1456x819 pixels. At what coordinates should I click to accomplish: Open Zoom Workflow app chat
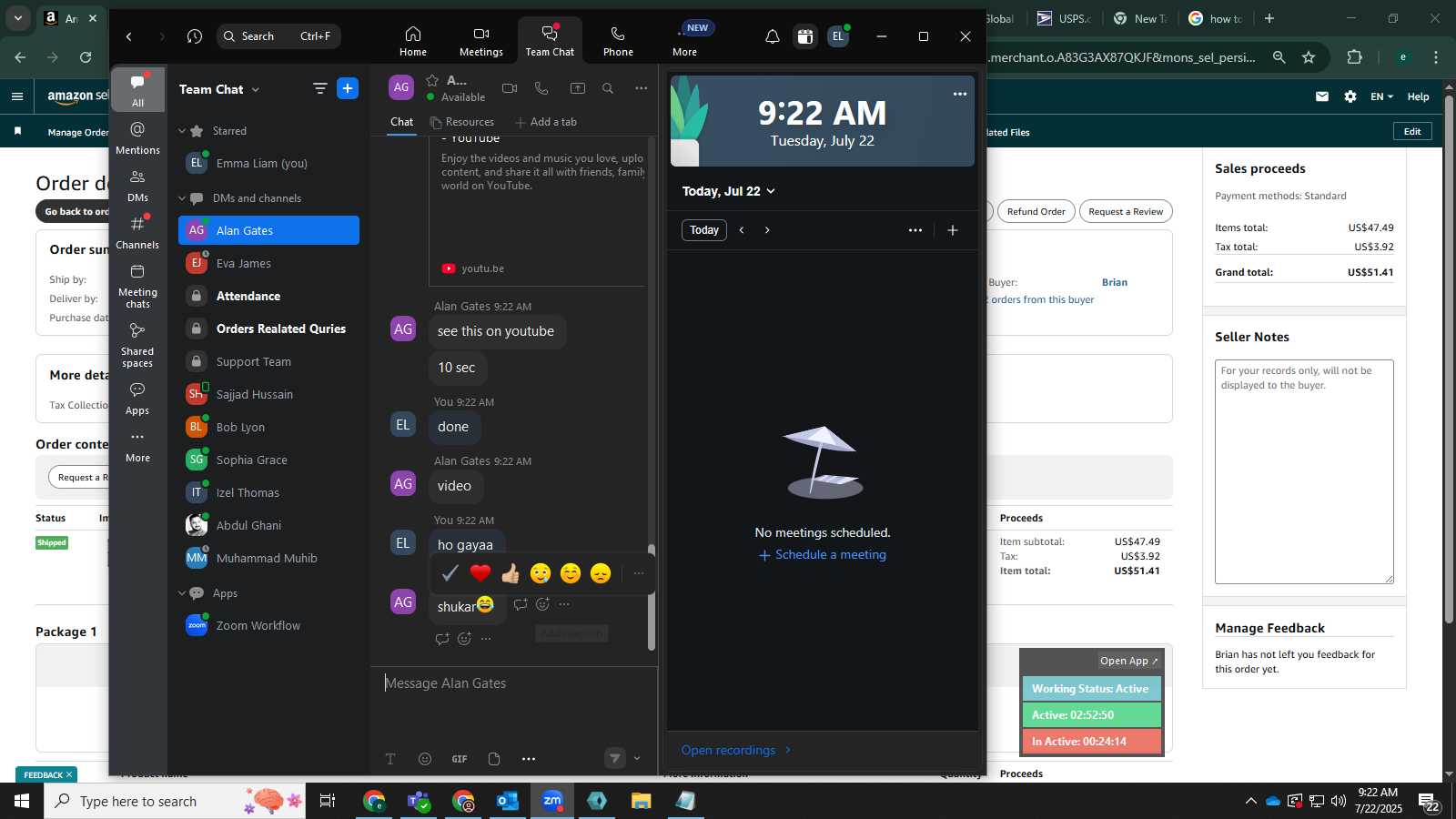point(268,625)
